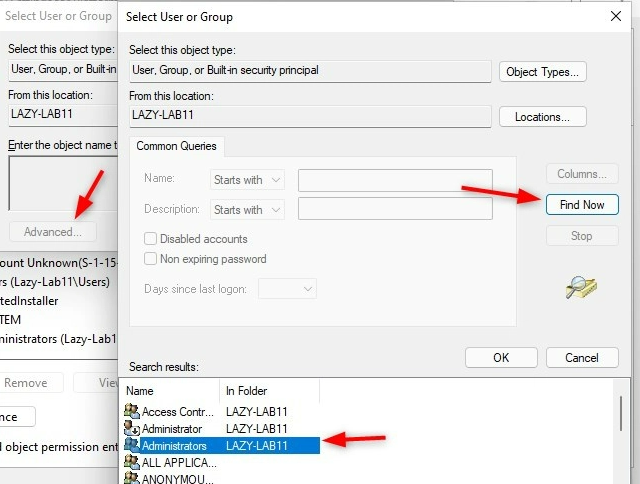Sort results by In Folder column header
Image resolution: width=640 pixels, height=484 pixels.
pos(269,391)
